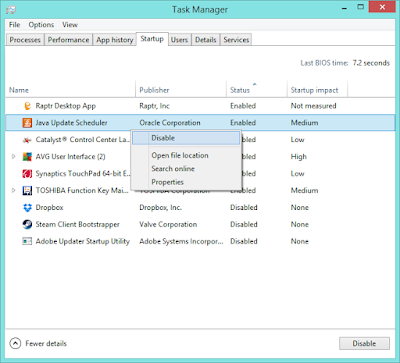
Task: Select the Raptr Desktop App row name
Action: coord(66,106)
